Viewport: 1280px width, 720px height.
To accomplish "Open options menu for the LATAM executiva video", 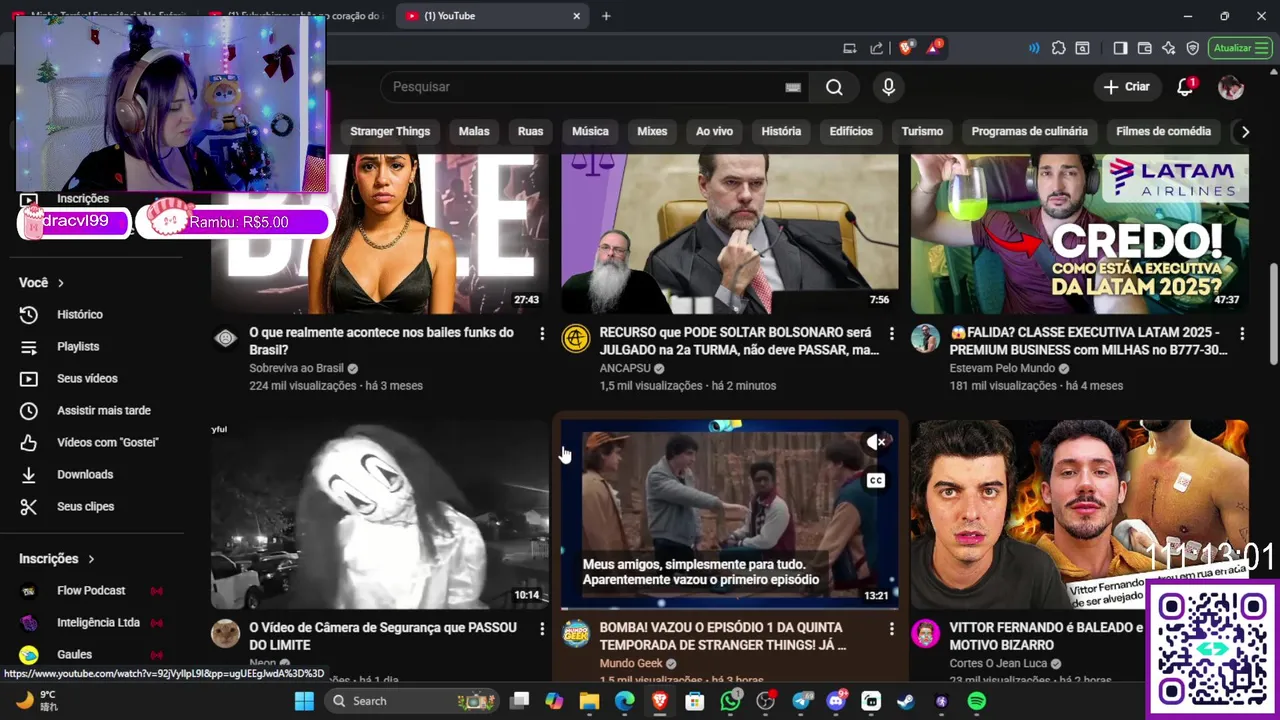I will tap(1242, 334).
